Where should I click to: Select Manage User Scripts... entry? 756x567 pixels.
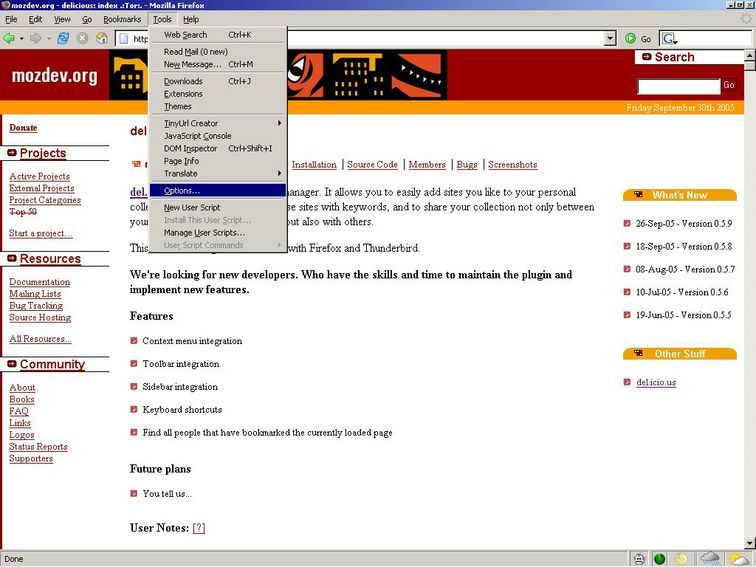pyautogui.click(x=217, y=232)
